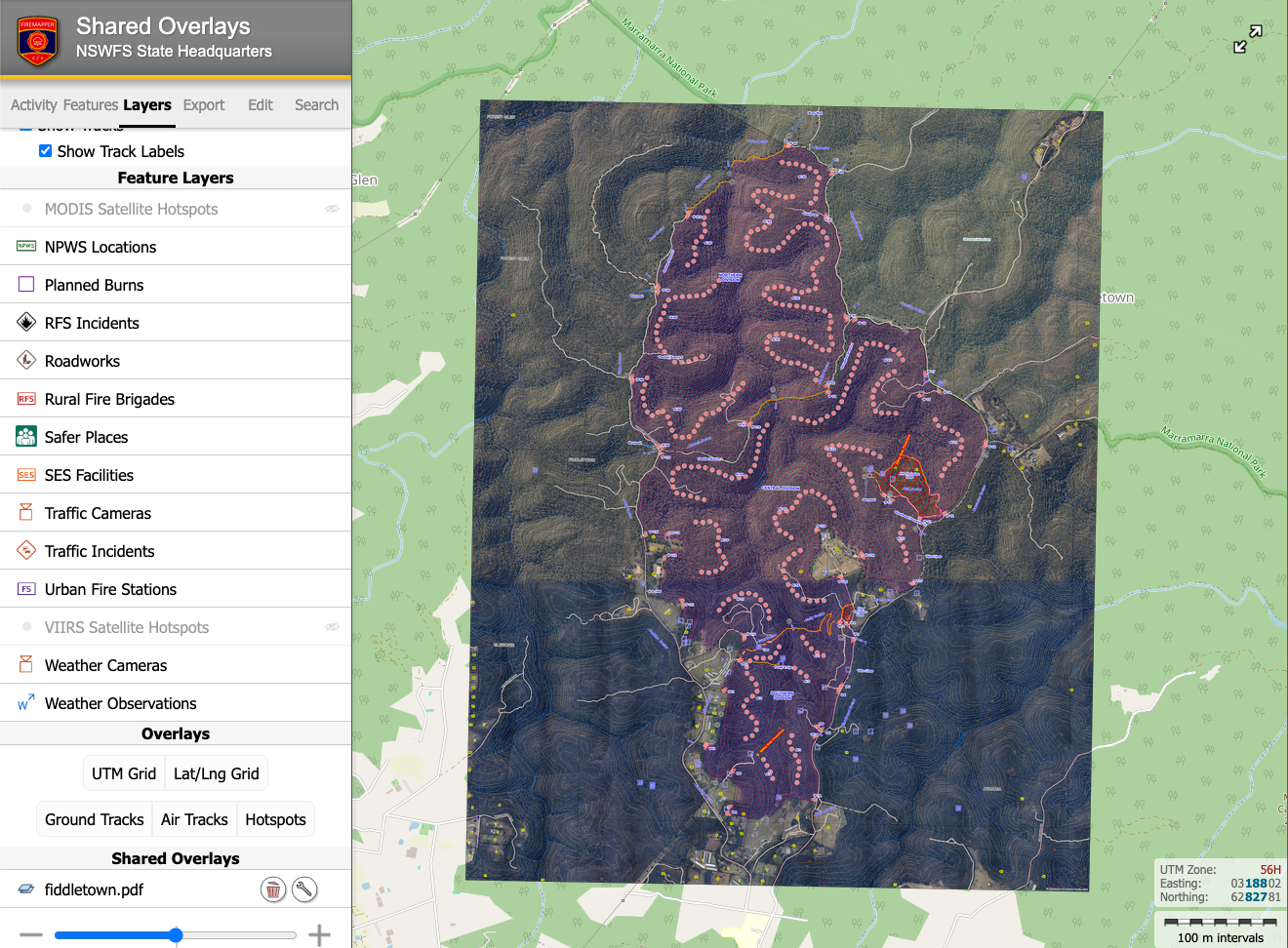
Task: Click the fullscreen map arrows icon
Action: (1247, 39)
